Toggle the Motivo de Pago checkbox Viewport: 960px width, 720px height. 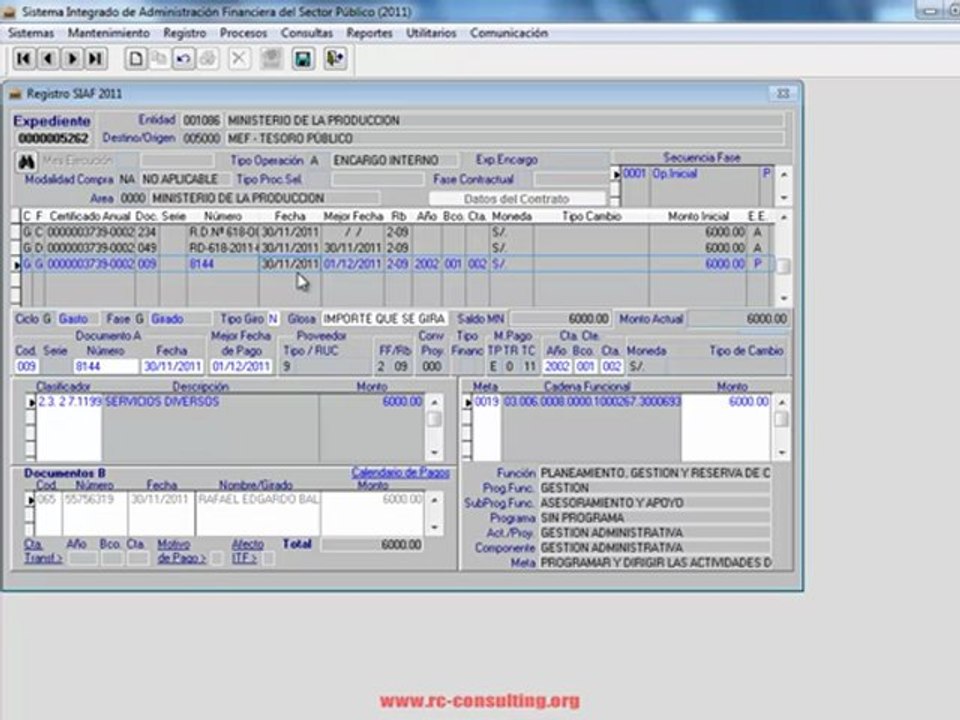tap(216, 558)
